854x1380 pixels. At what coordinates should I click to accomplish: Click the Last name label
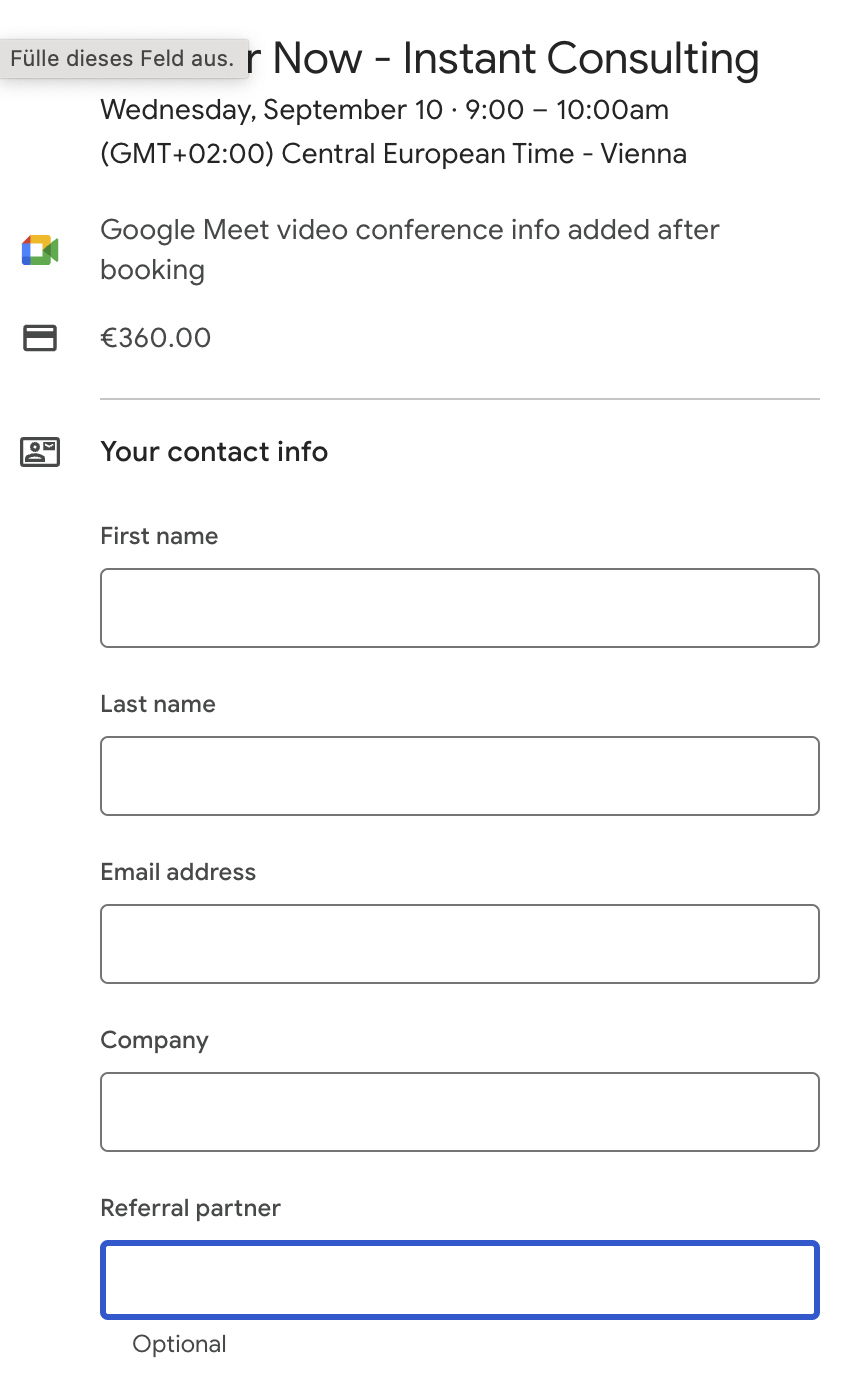pos(158,704)
